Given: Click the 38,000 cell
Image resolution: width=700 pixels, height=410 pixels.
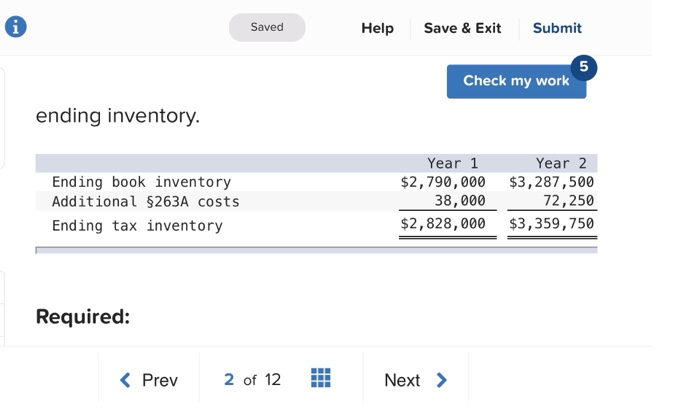Looking at the screenshot, I should point(460,201).
